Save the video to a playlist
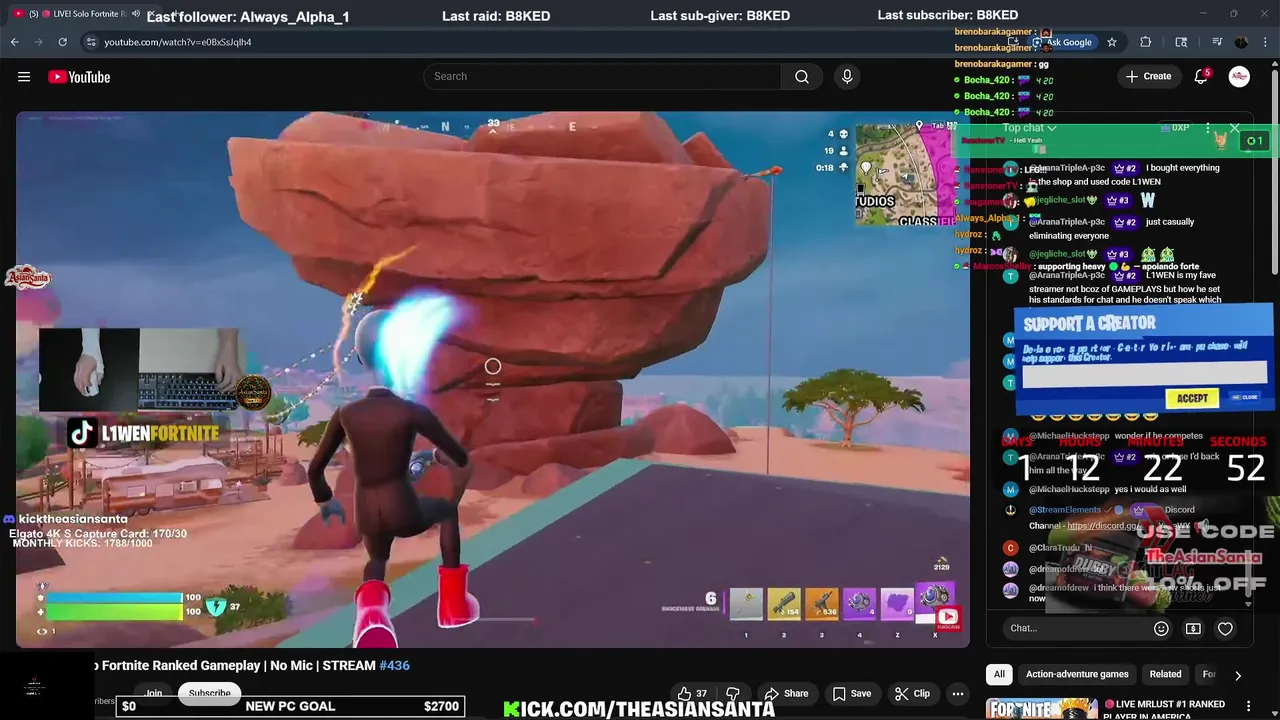 (x=851, y=693)
